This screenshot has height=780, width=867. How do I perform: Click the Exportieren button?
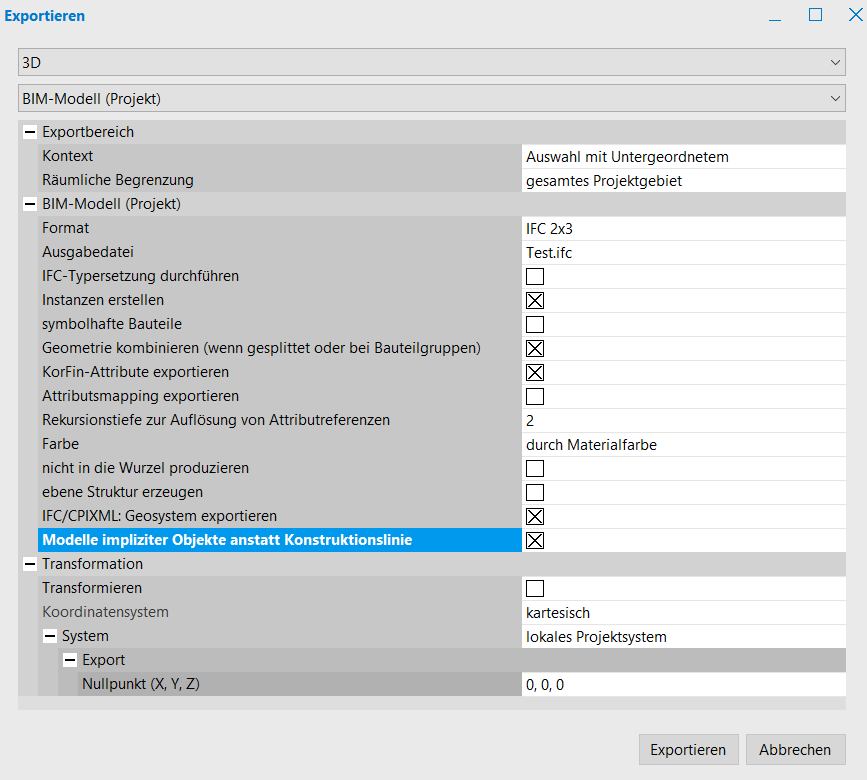click(x=688, y=750)
